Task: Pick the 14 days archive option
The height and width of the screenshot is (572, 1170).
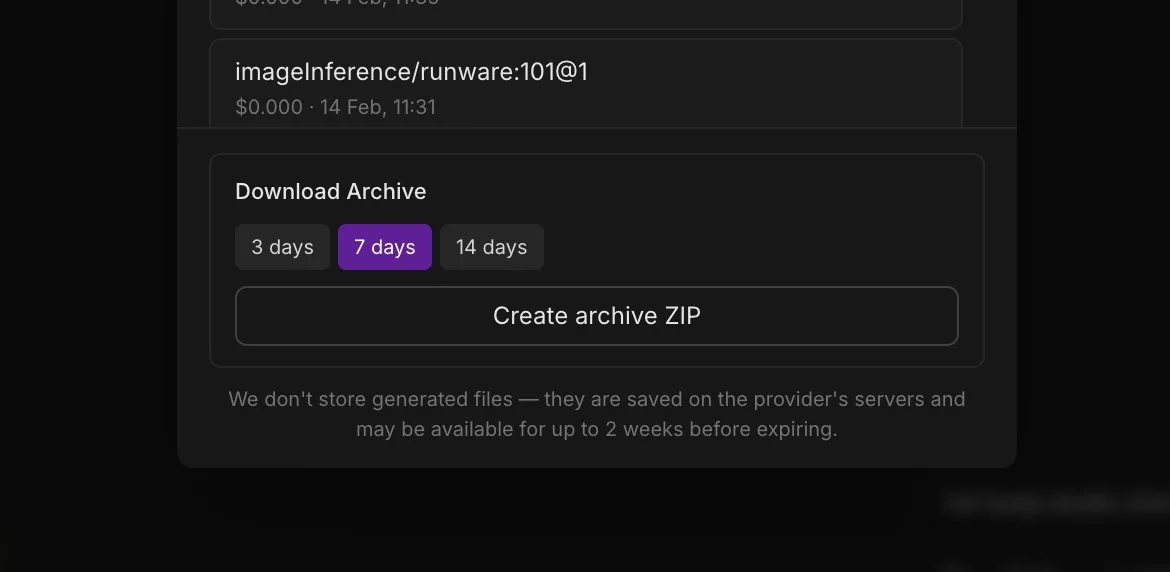Action: tap(491, 247)
